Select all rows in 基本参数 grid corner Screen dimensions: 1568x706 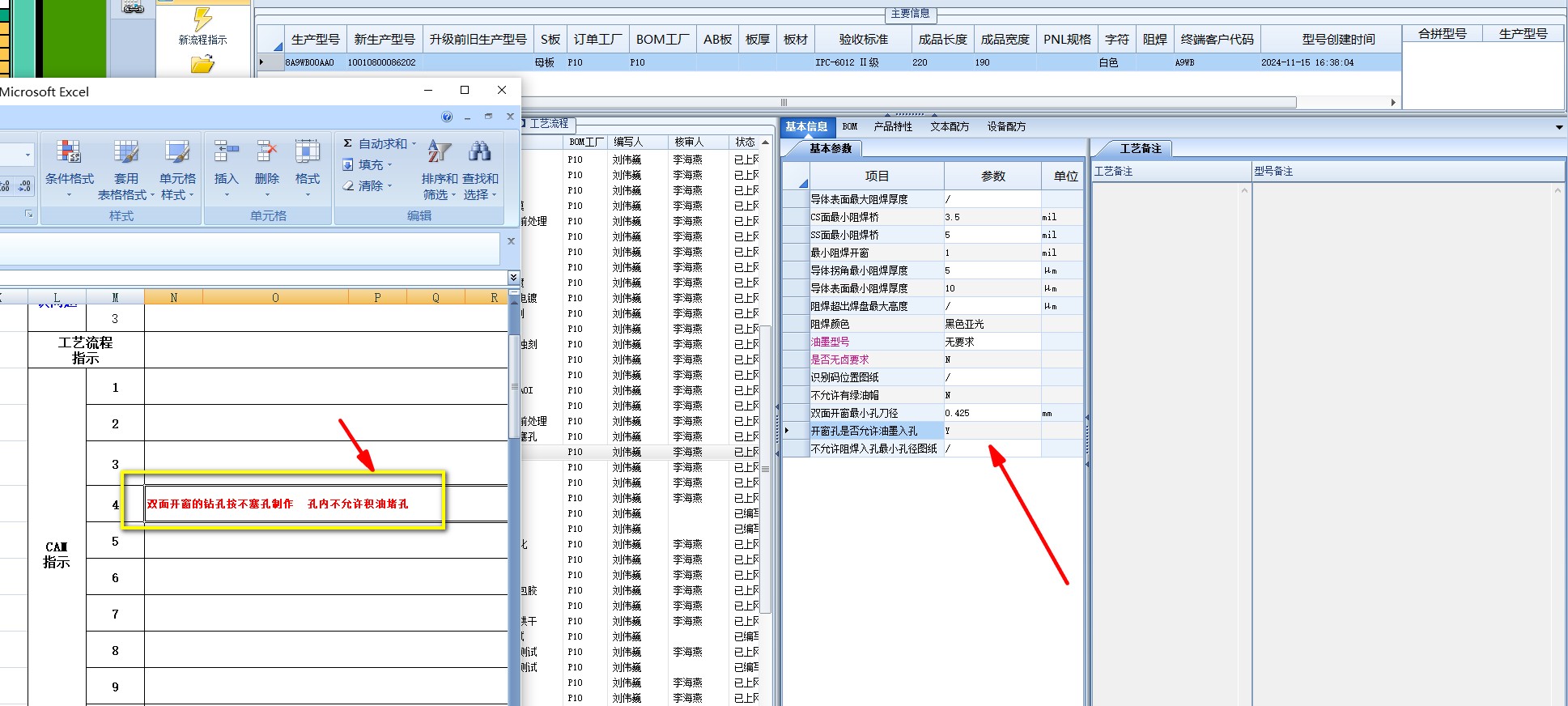pyautogui.click(x=797, y=176)
